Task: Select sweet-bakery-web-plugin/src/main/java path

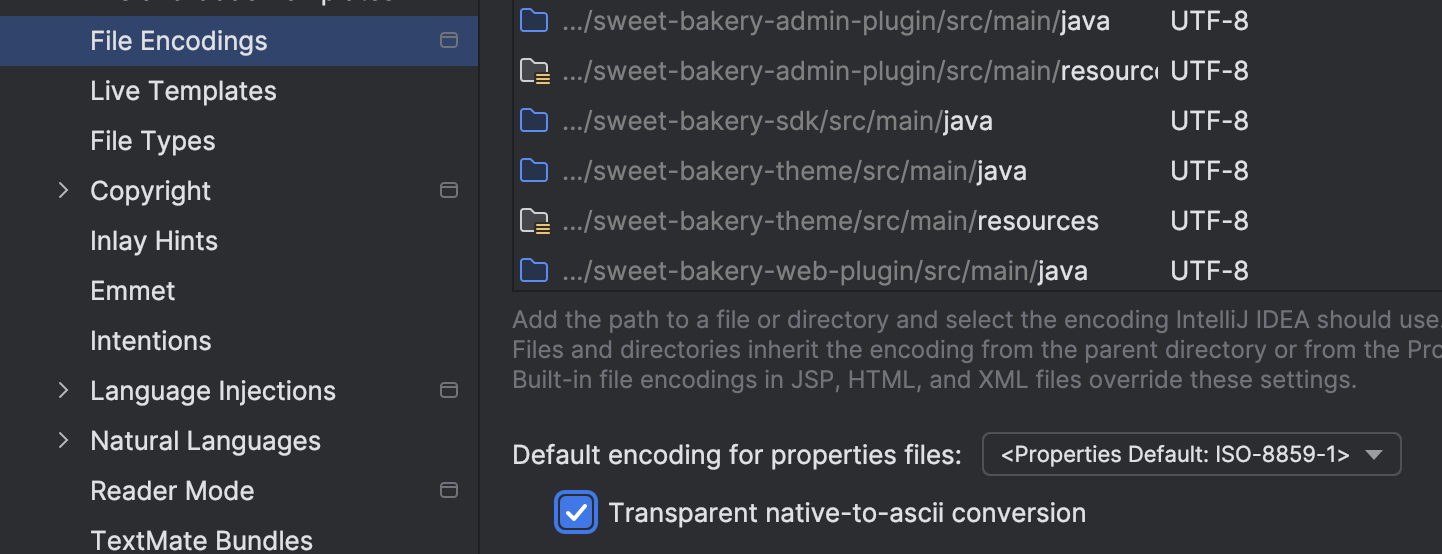Action: point(825,271)
